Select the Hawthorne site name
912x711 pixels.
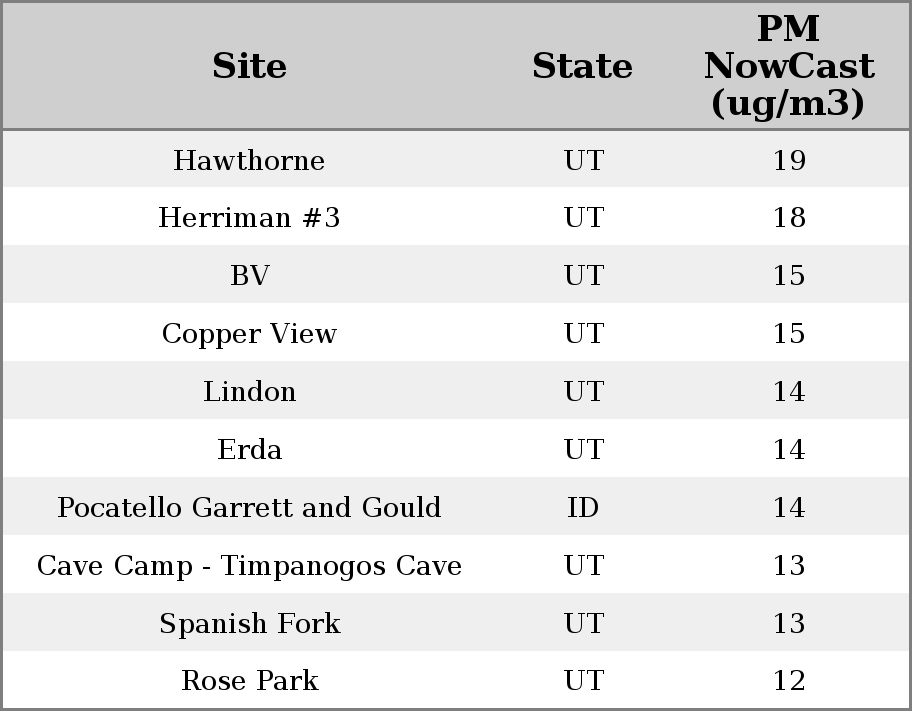click(249, 160)
